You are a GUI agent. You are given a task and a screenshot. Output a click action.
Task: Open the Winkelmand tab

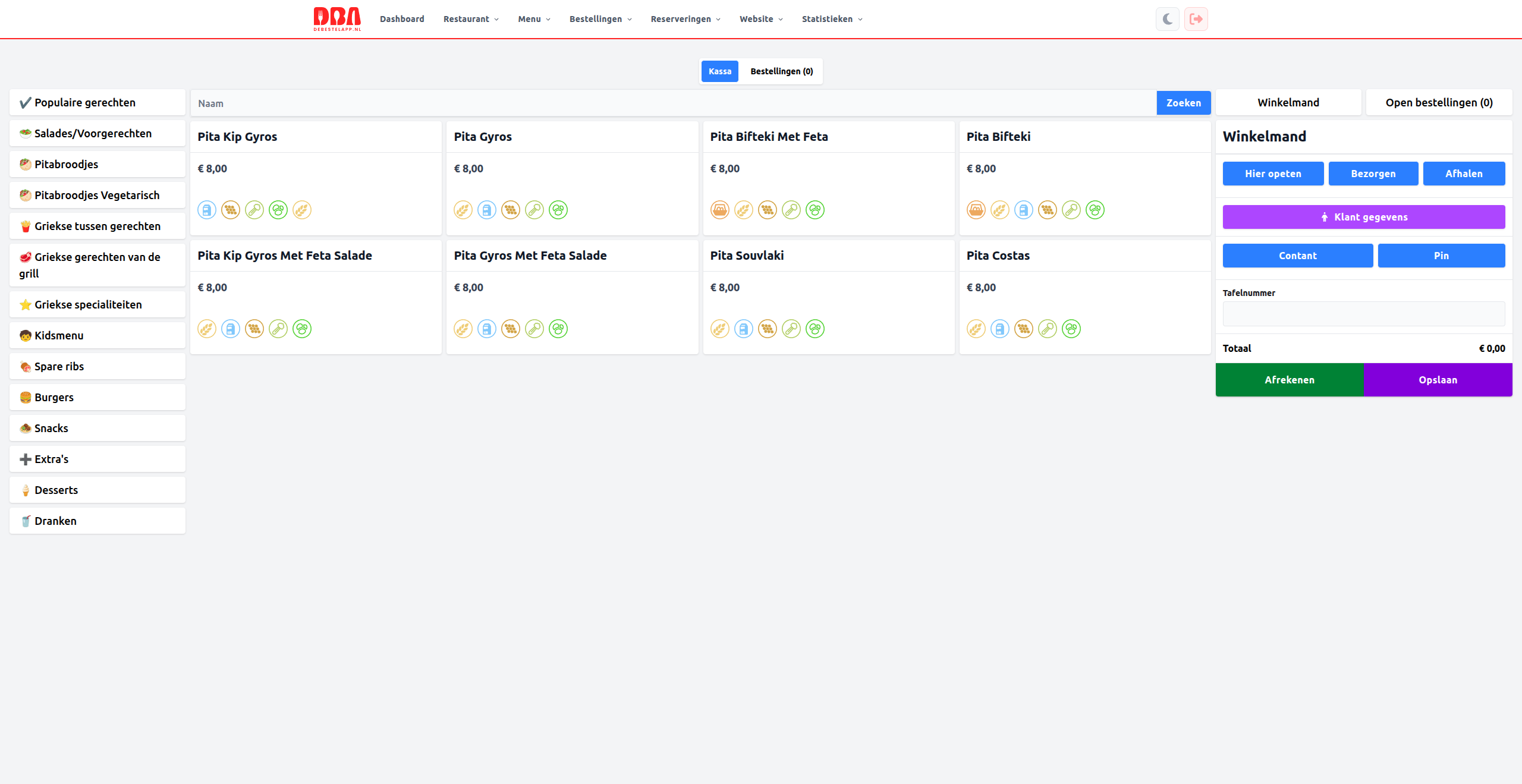click(1288, 103)
